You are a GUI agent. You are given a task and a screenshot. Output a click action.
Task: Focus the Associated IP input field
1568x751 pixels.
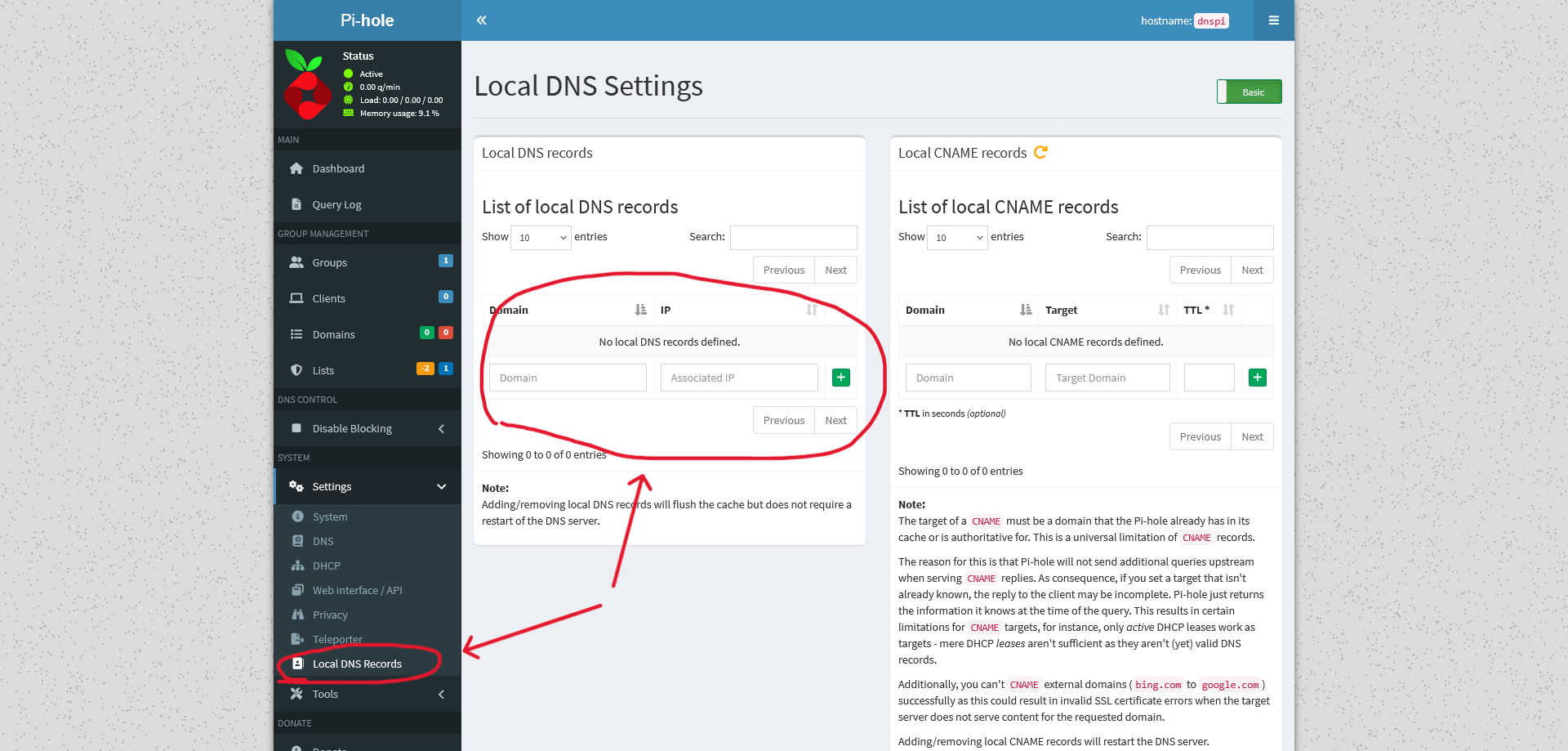tap(739, 378)
